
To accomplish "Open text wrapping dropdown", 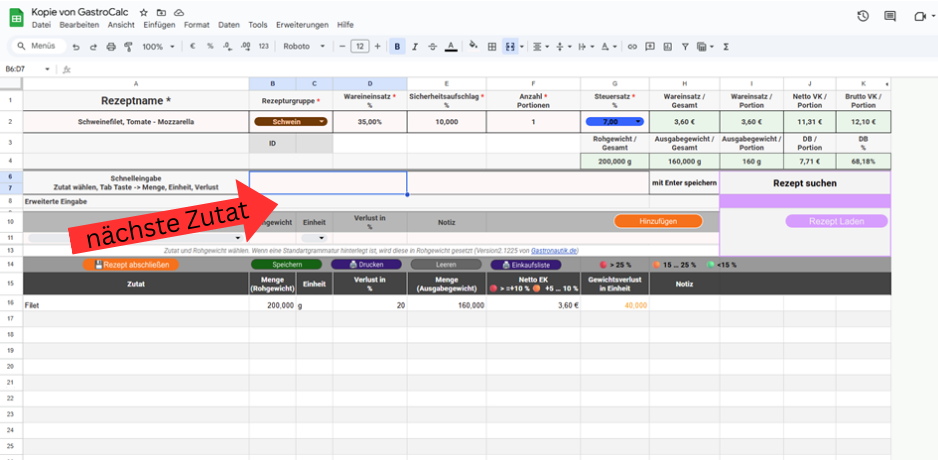I will pos(586,47).
